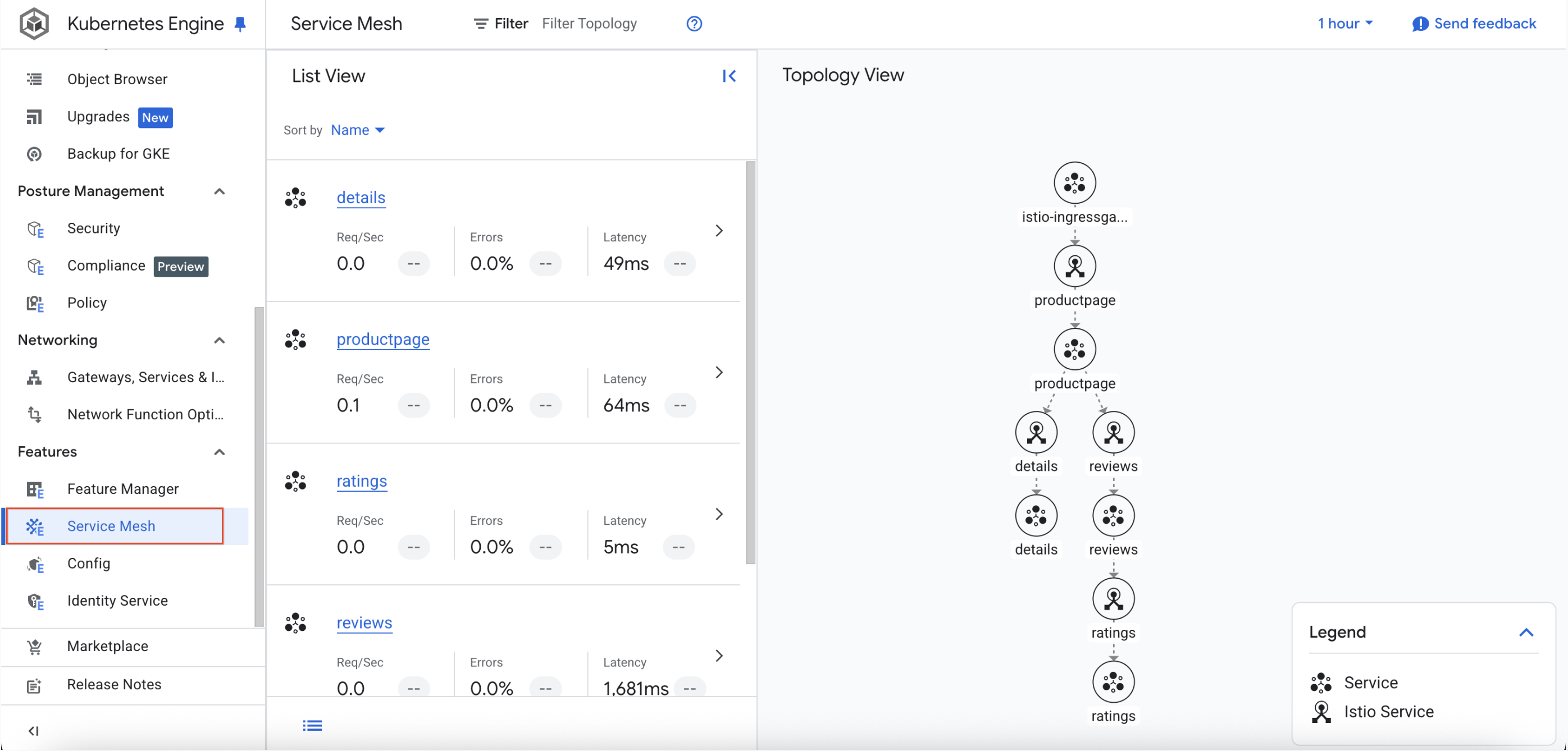Open the help question mark icon
Screen dimensions: 1568x751
click(694, 24)
